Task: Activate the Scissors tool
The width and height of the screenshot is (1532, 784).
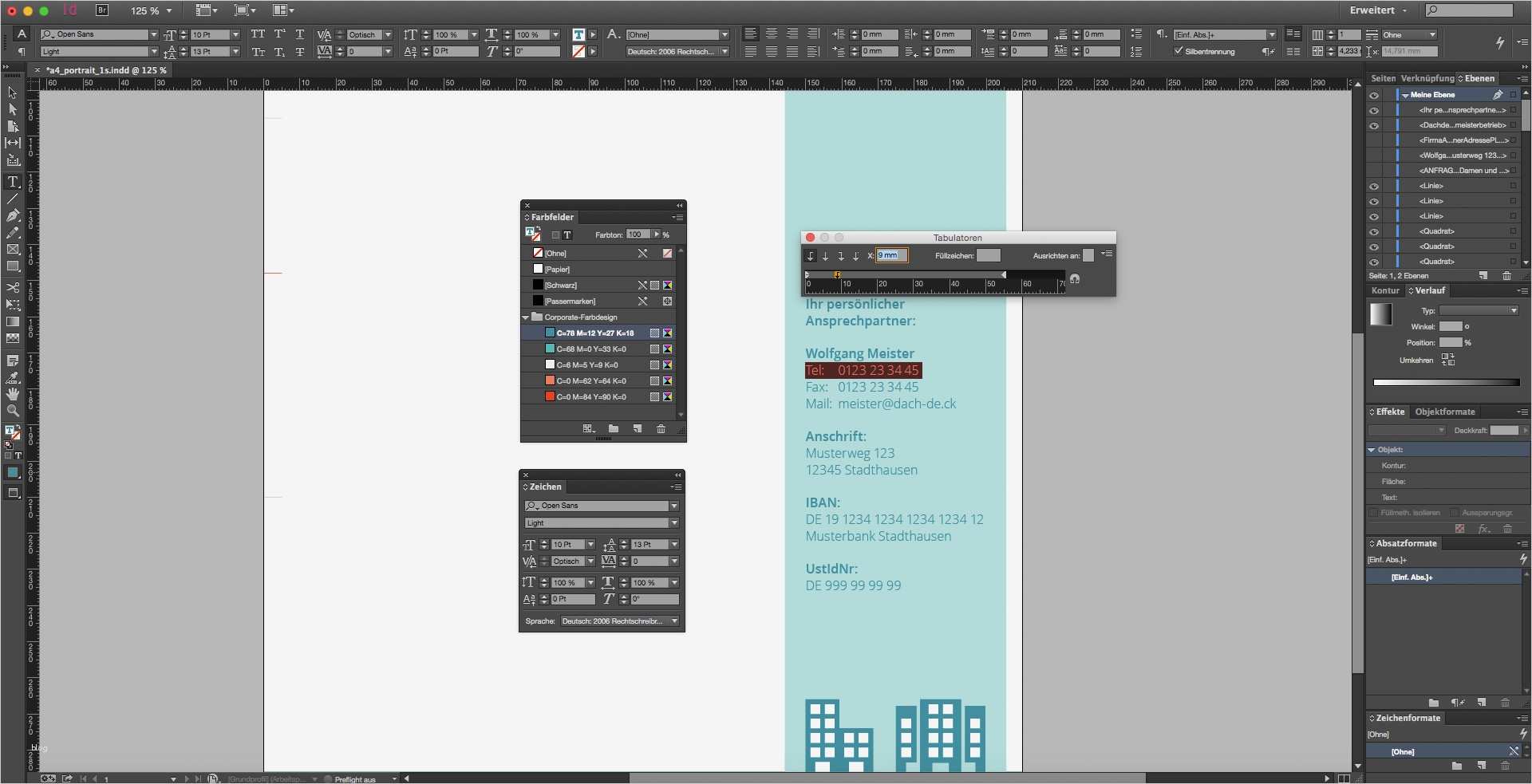Action: 13,289
